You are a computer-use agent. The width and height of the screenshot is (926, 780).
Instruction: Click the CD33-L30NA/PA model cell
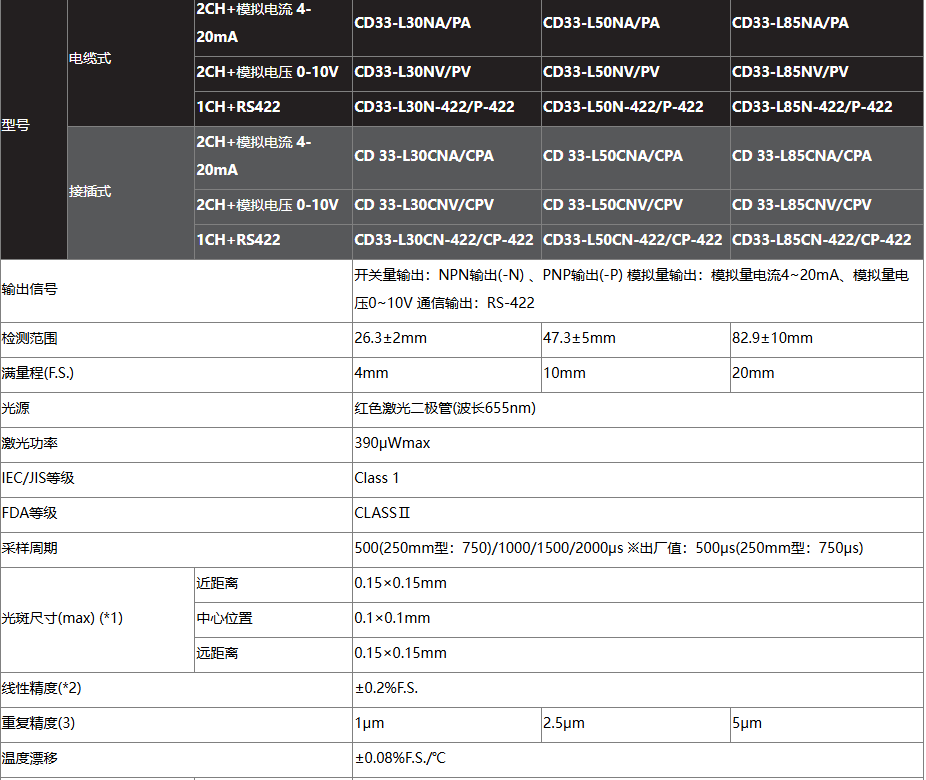(411, 22)
